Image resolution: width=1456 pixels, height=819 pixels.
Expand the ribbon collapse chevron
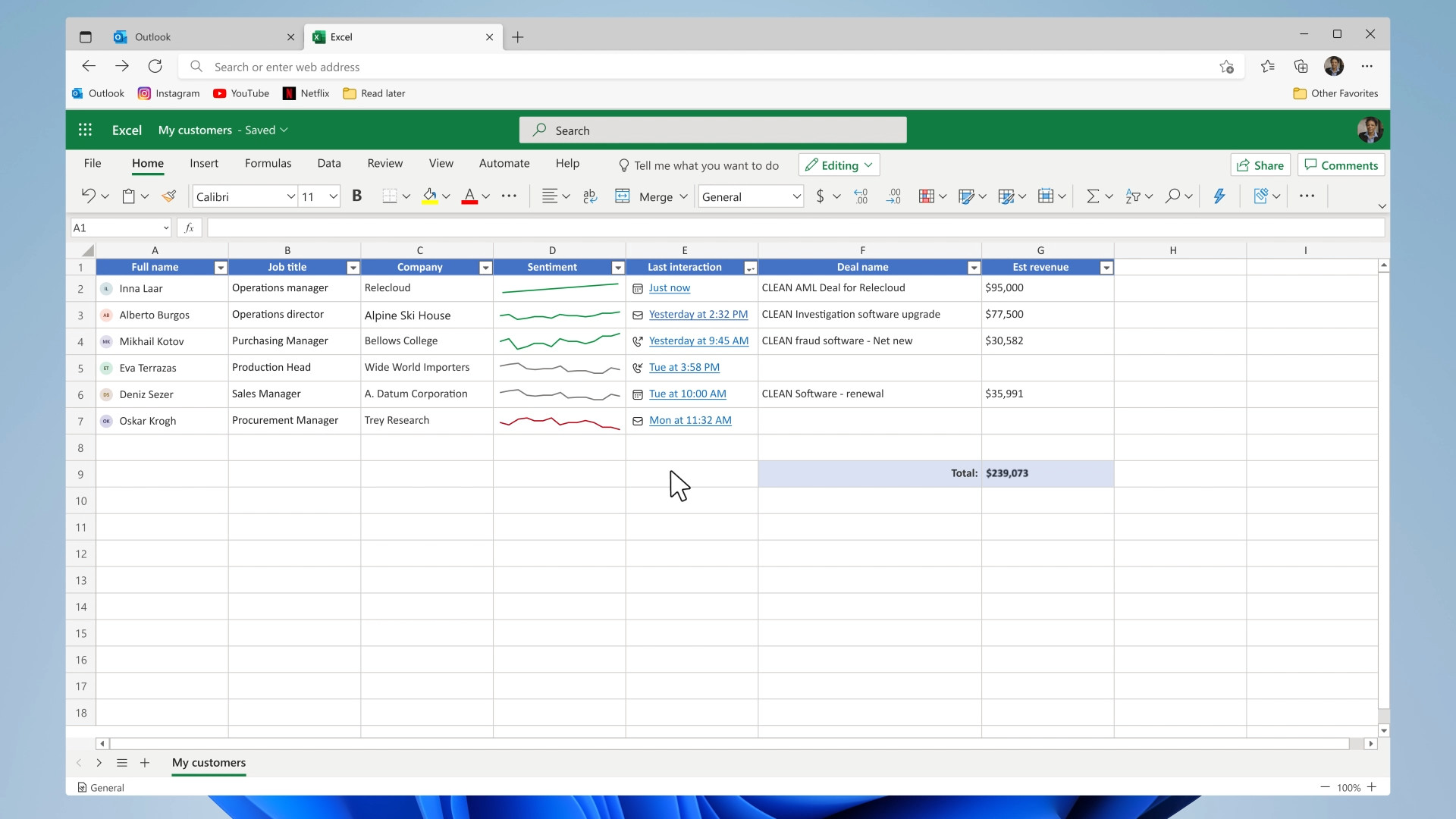coord(1382,206)
